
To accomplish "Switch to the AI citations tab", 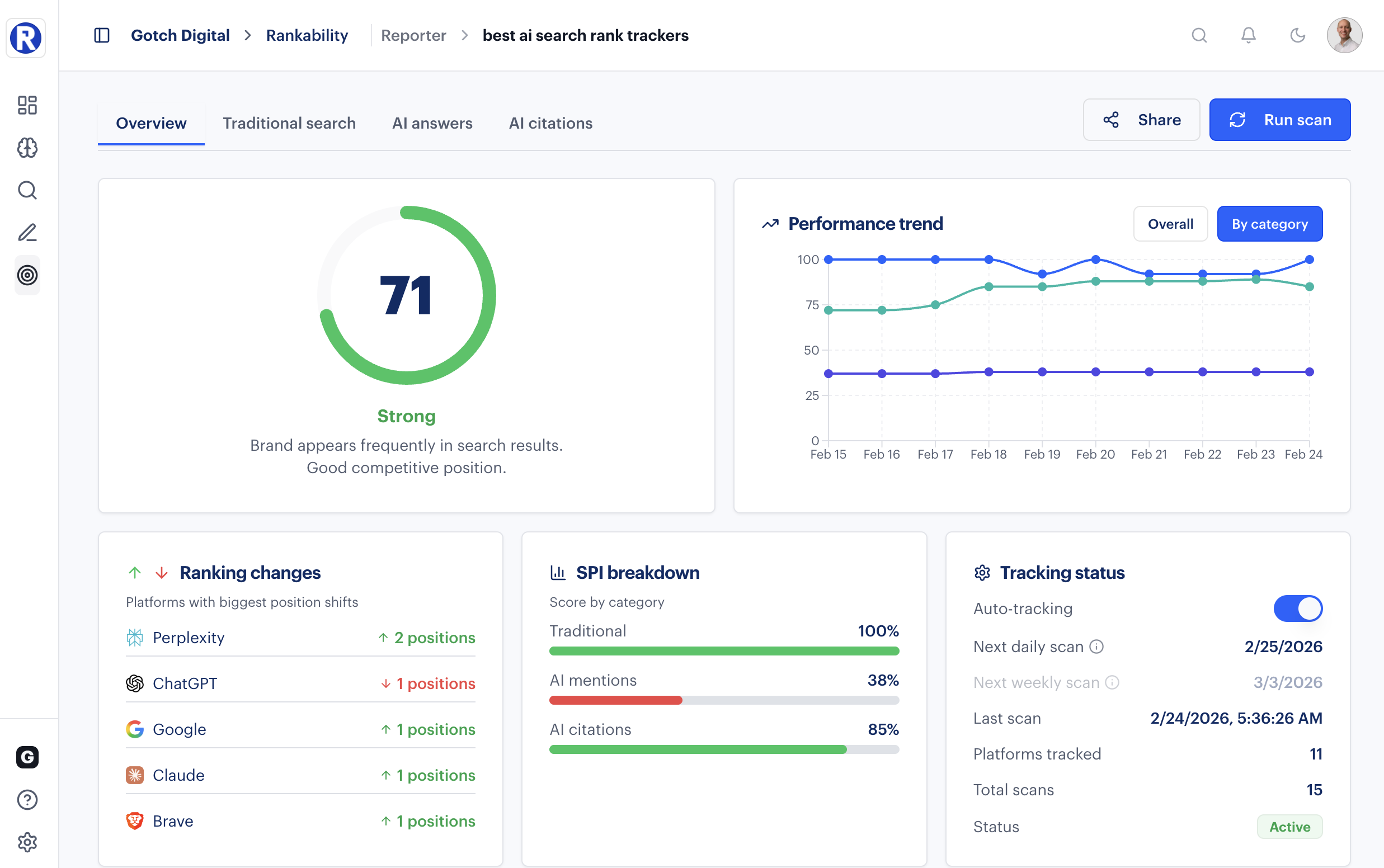I will 550,123.
